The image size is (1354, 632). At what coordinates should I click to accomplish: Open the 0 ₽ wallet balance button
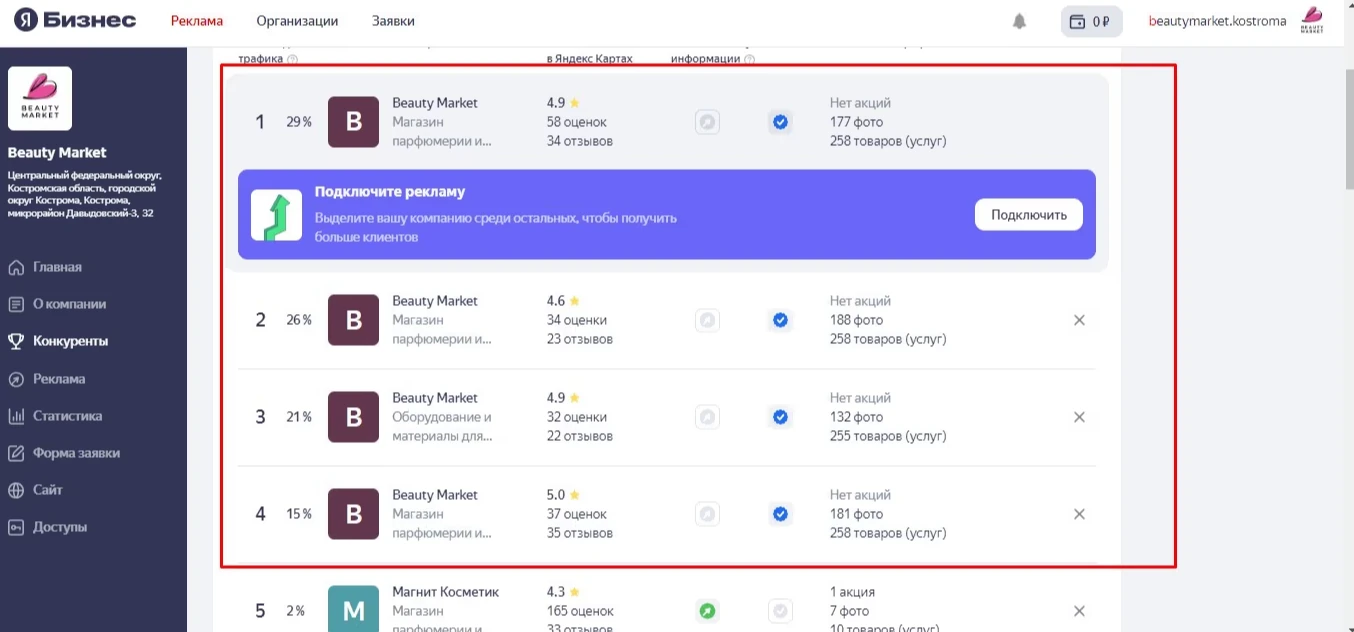tap(1091, 21)
